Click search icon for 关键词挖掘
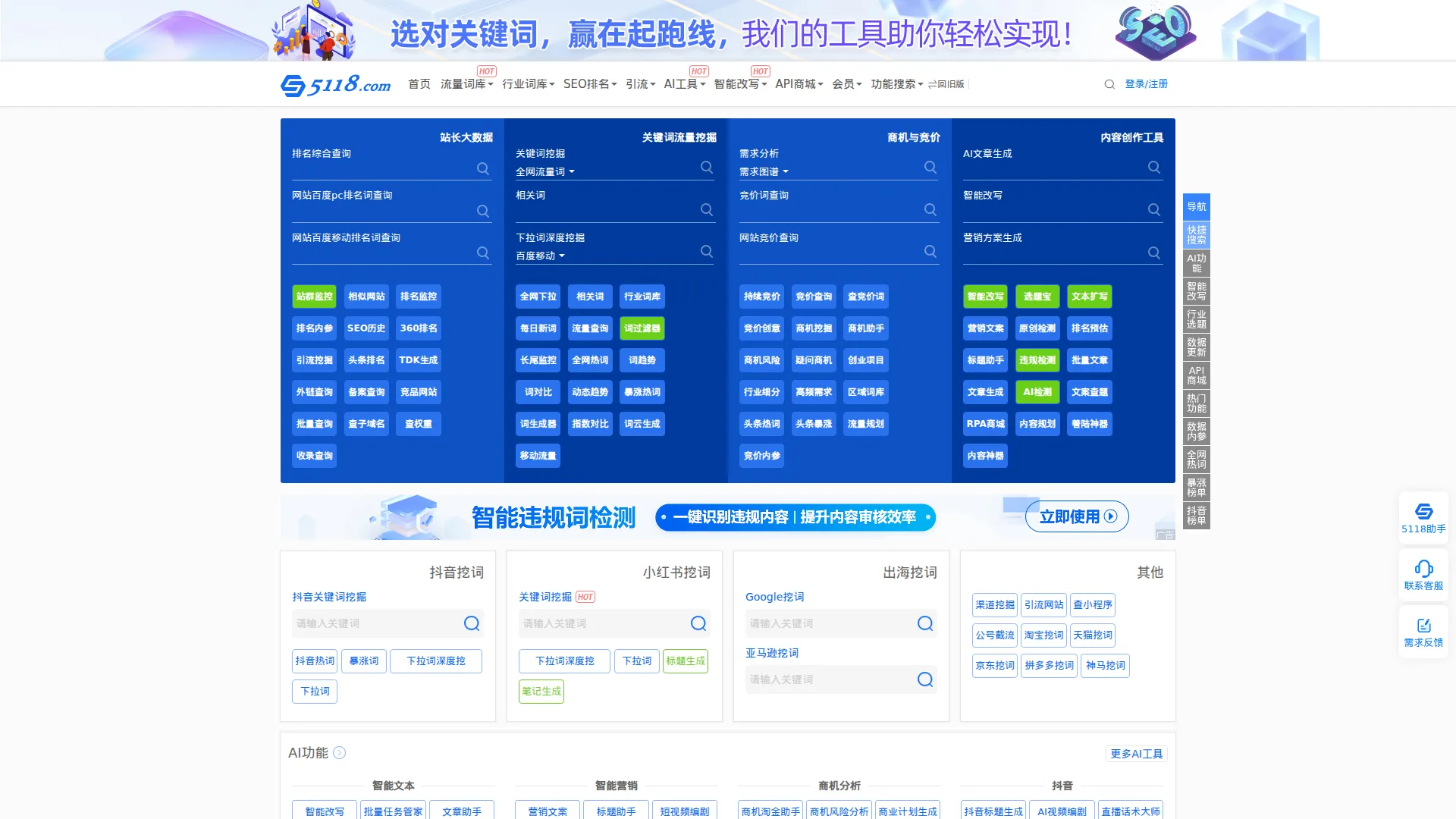 707,167
